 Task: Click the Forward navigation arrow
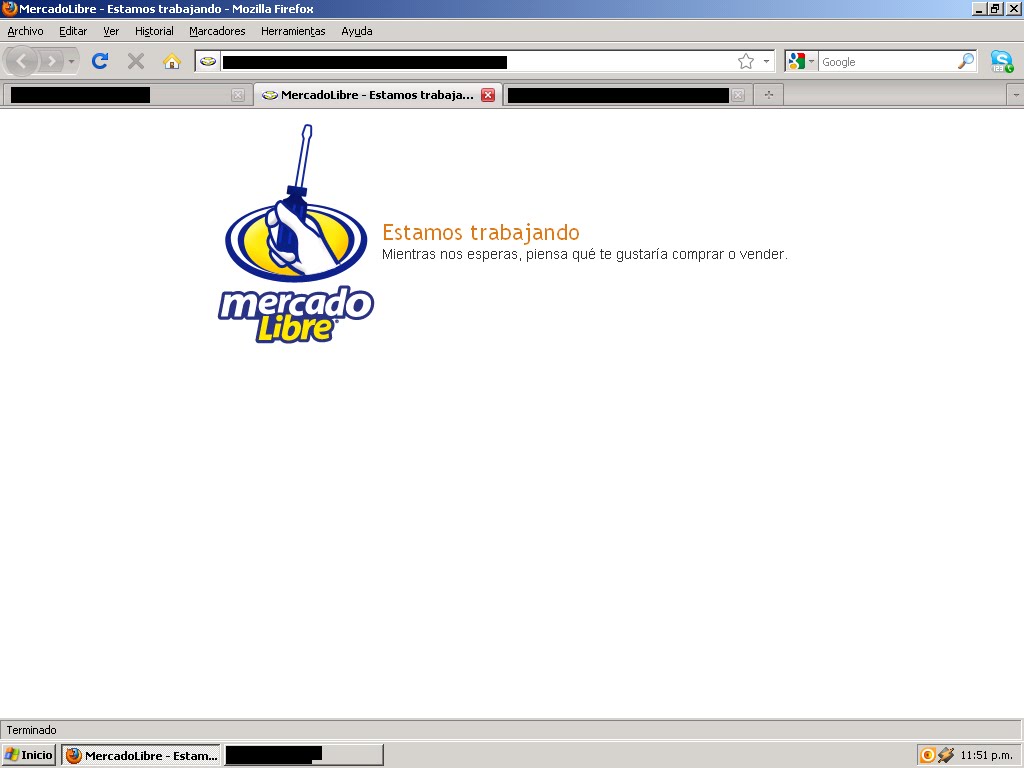52,61
